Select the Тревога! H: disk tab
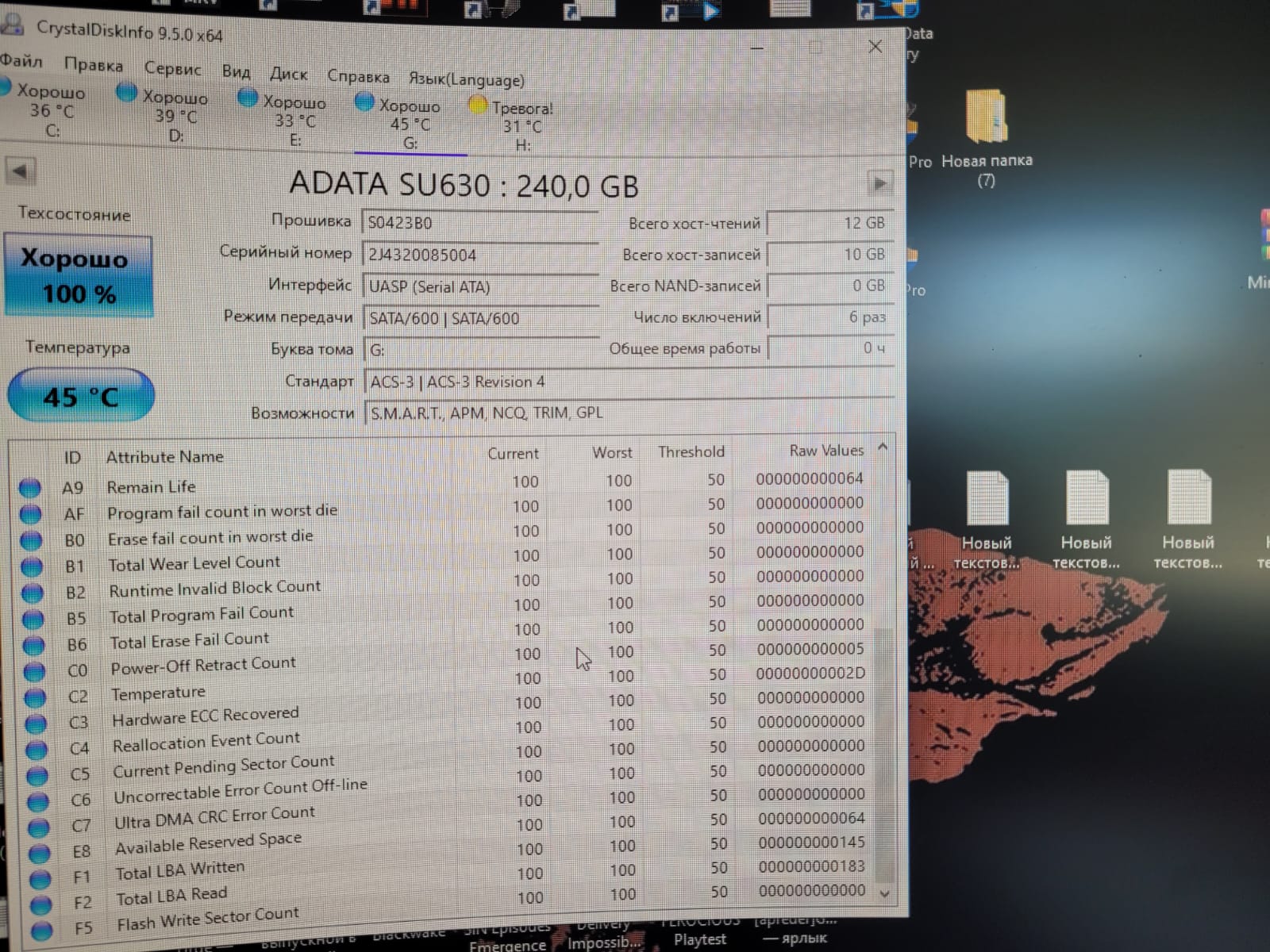1270x952 pixels. tap(514, 125)
